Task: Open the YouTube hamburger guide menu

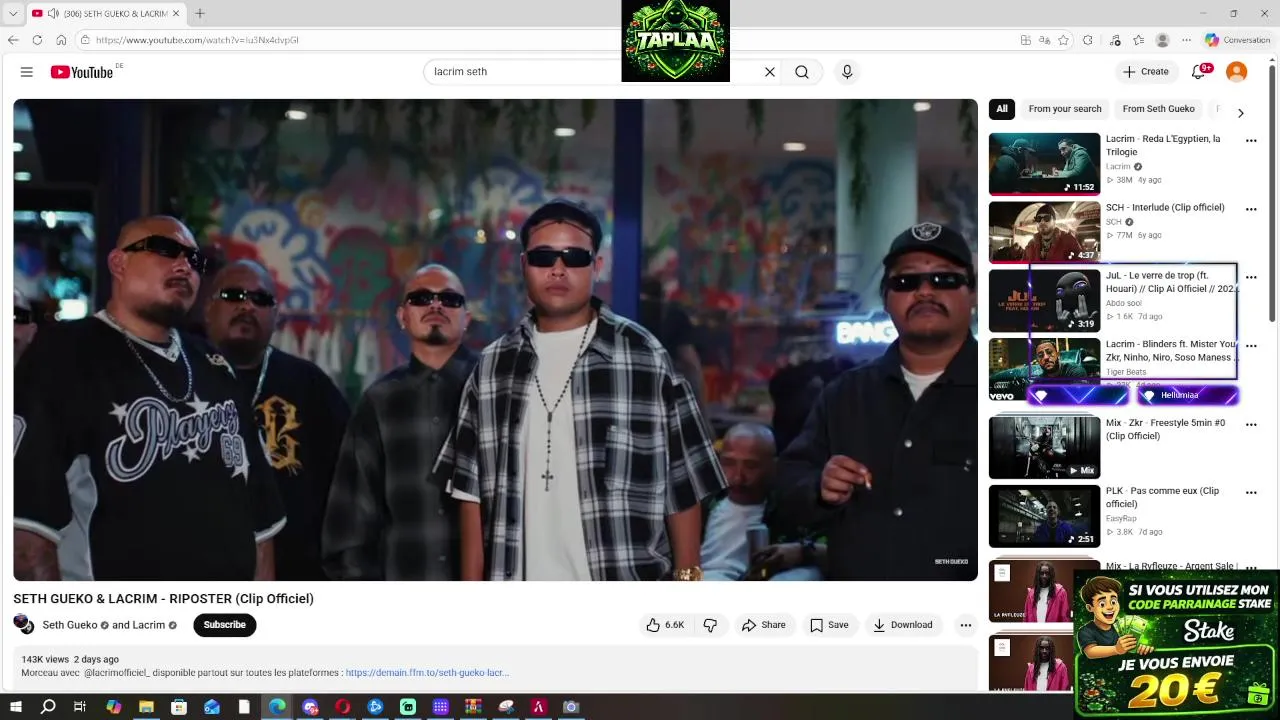Action: tap(27, 72)
